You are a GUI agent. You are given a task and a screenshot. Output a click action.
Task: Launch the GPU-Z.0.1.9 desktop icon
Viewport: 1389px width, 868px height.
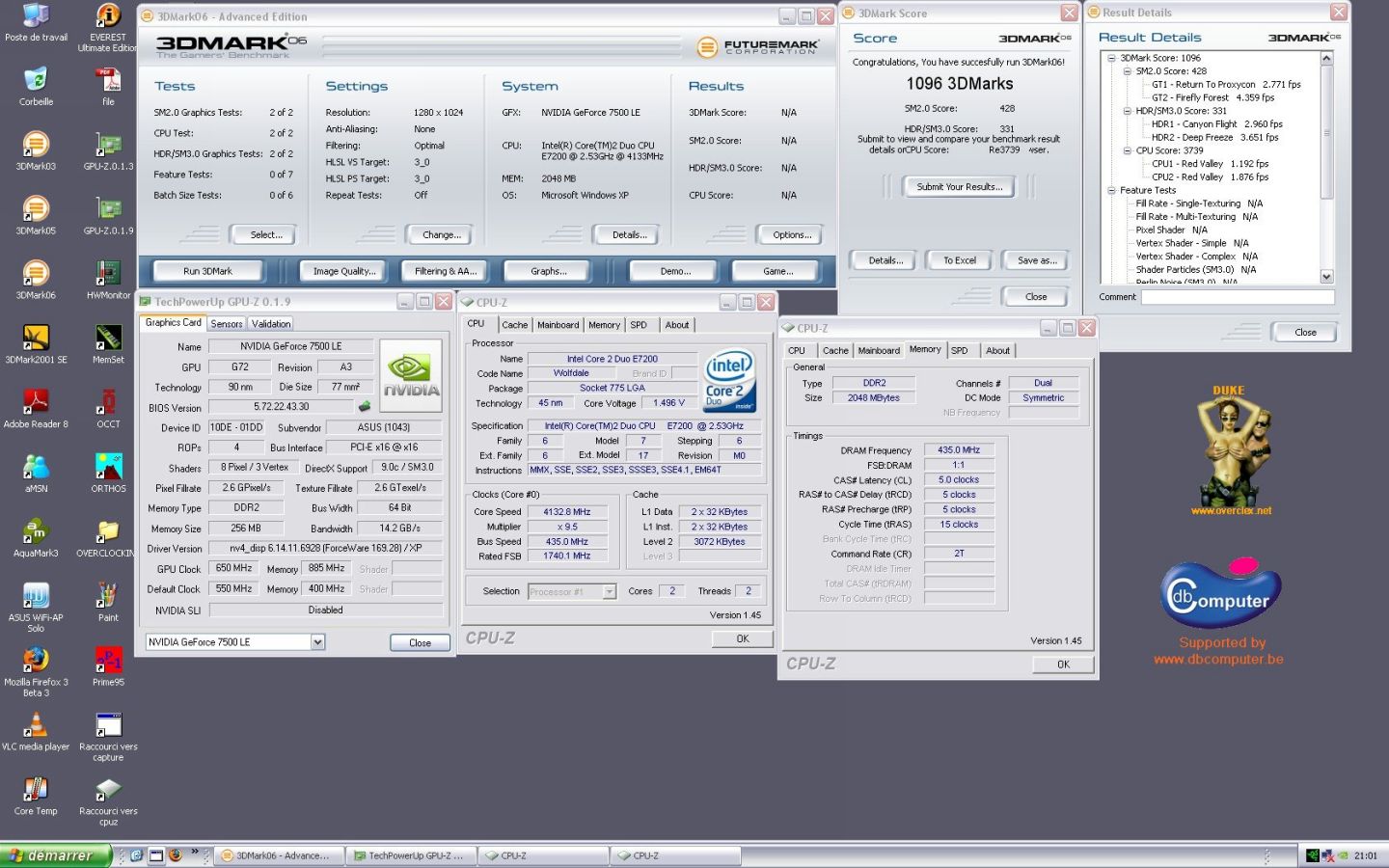(108, 208)
